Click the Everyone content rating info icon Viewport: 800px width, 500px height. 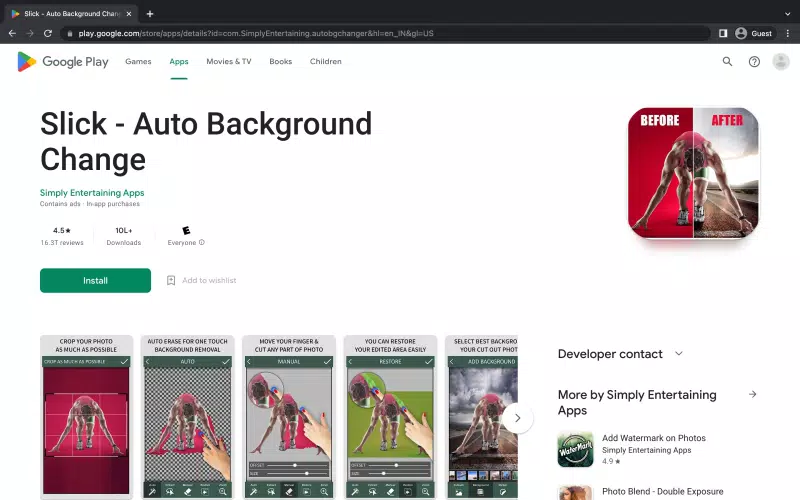[202, 242]
